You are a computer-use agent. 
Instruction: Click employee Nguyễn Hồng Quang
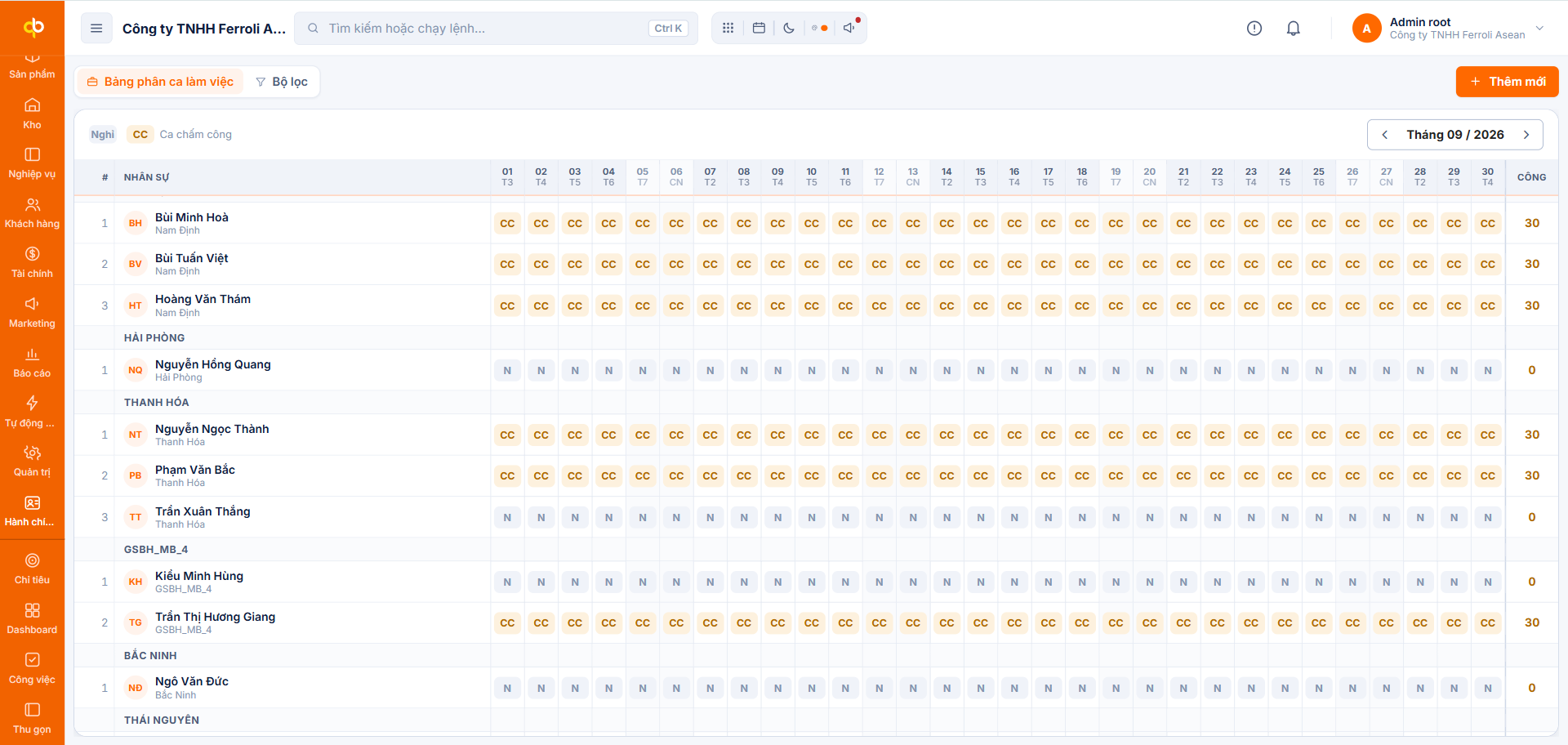213,364
